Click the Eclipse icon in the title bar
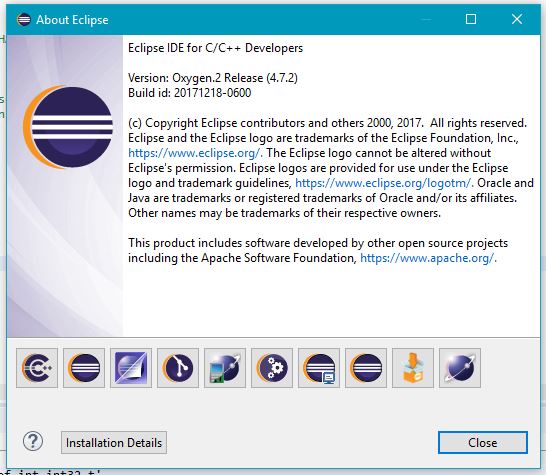Image resolution: width=546 pixels, height=475 pixels. (24, 20)
